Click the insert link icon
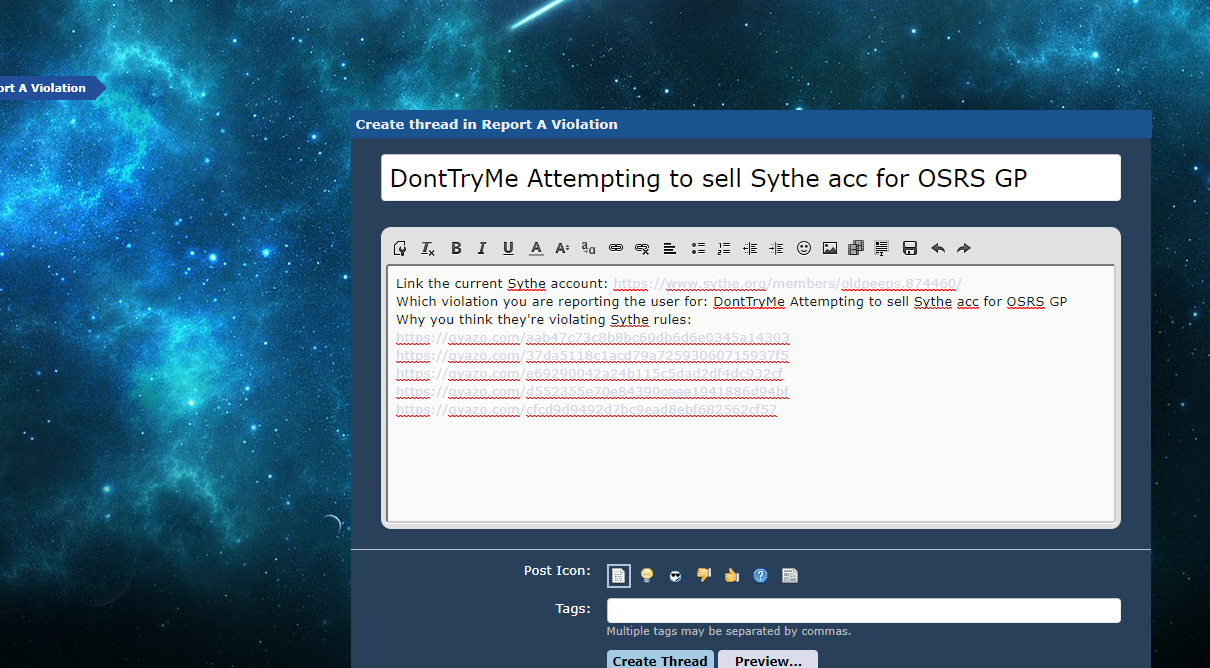The image size is (1210, 668). pyautogui.click(x=616, y=248)
